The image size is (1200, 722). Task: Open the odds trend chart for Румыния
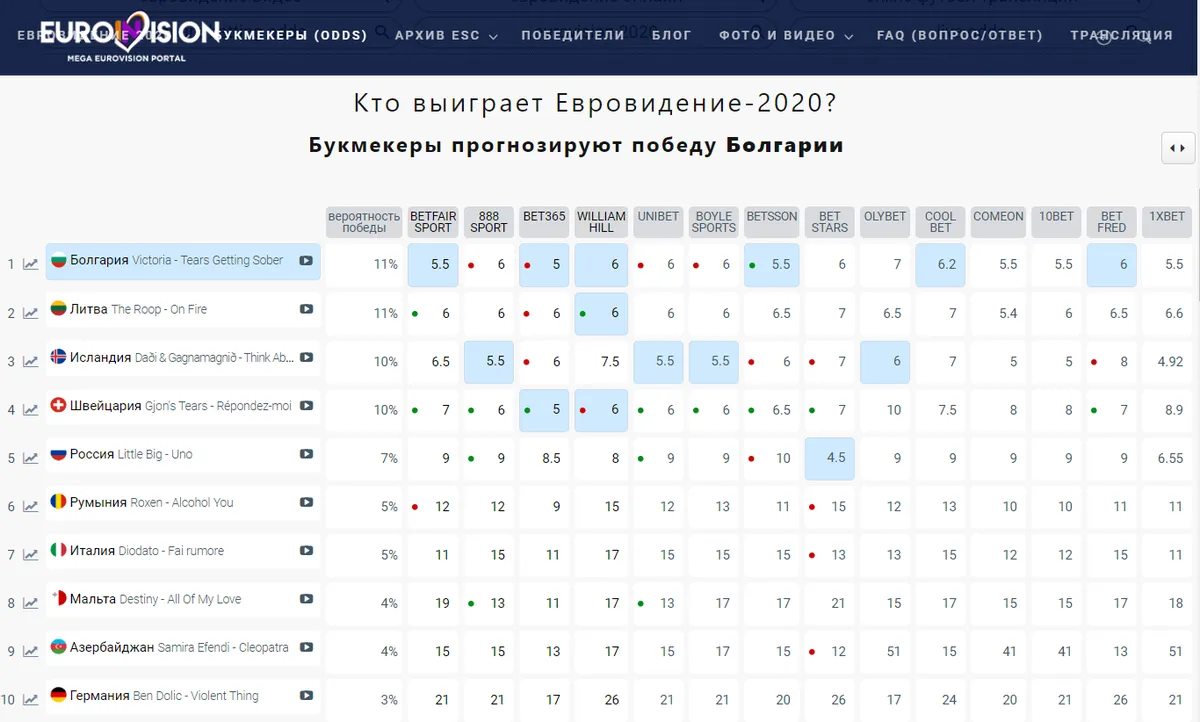click(x=31, y=507)
